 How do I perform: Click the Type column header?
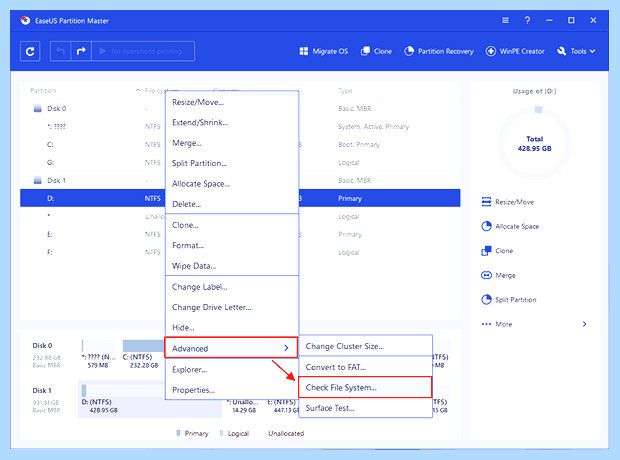(x=345, y=91)
